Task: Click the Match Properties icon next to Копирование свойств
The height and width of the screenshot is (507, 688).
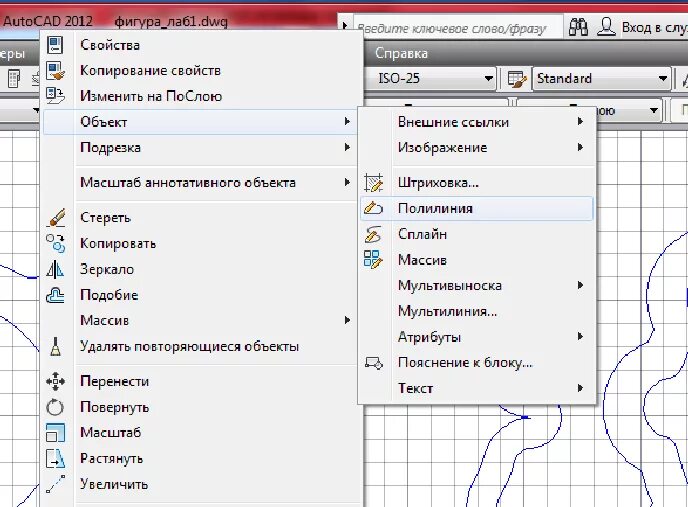Action: coord(55,71)
